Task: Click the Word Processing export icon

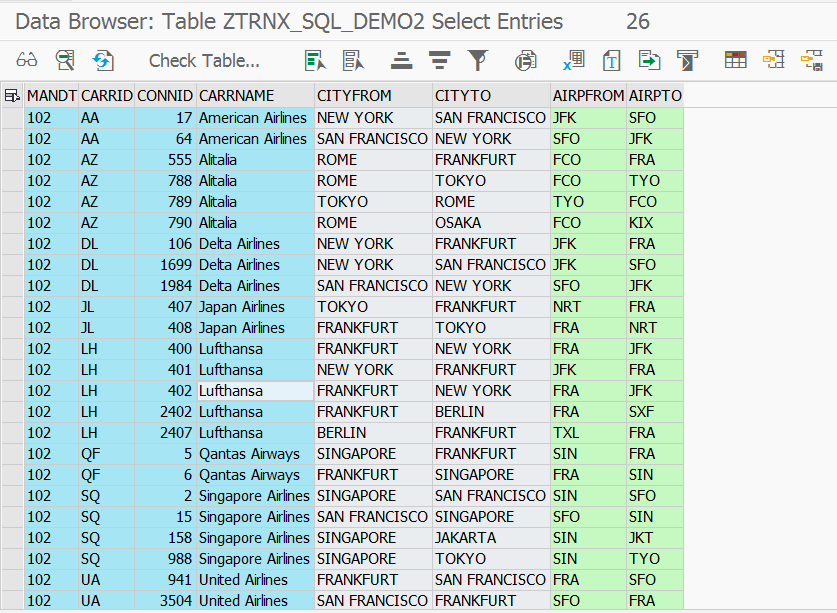Action: coord(611,60)
